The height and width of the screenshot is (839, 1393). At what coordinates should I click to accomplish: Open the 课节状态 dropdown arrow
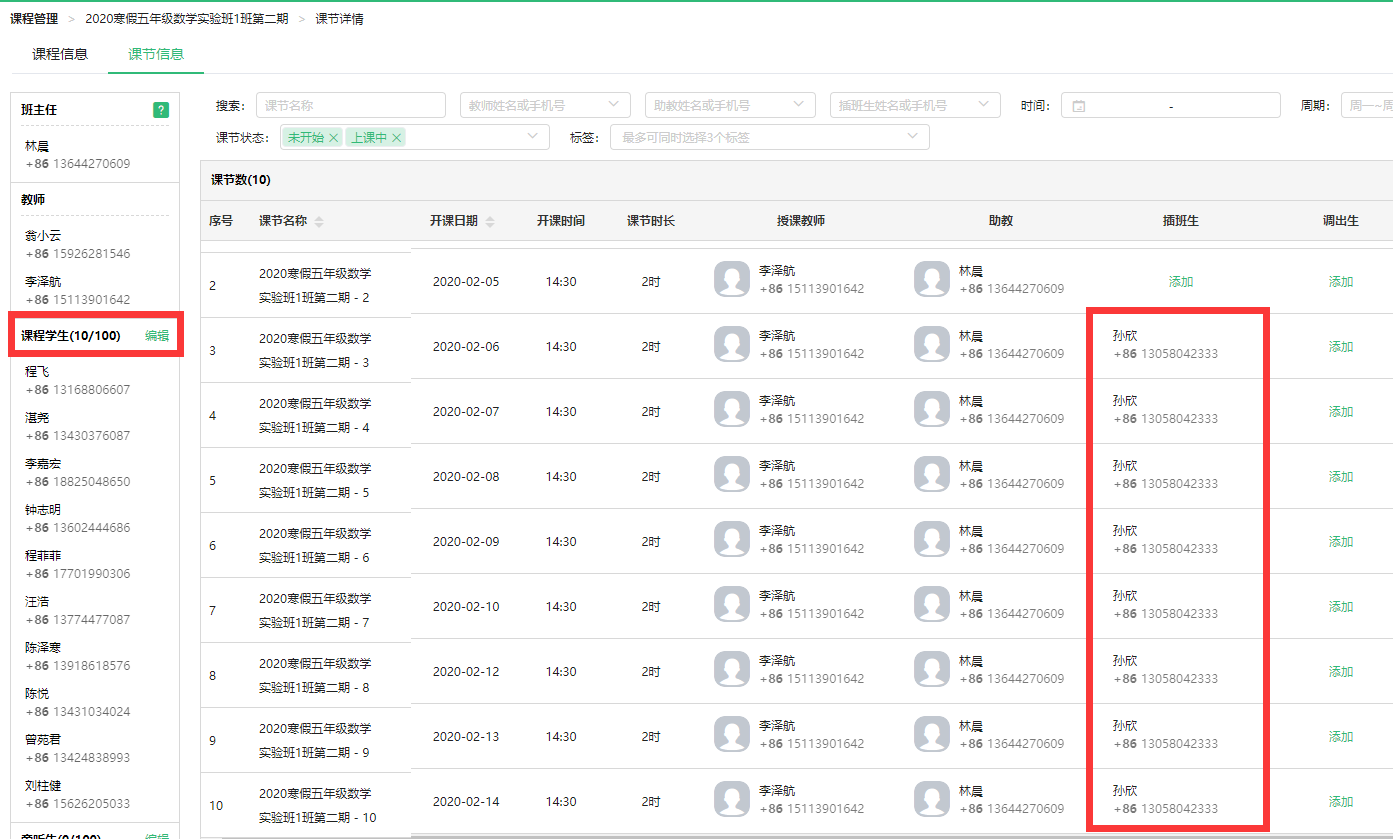[533, 137]
